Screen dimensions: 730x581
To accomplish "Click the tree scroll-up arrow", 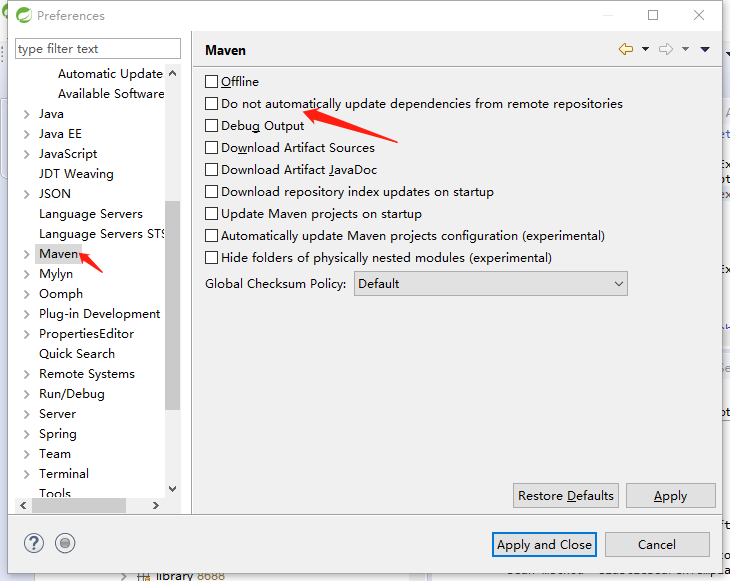I will coord(172,73).
